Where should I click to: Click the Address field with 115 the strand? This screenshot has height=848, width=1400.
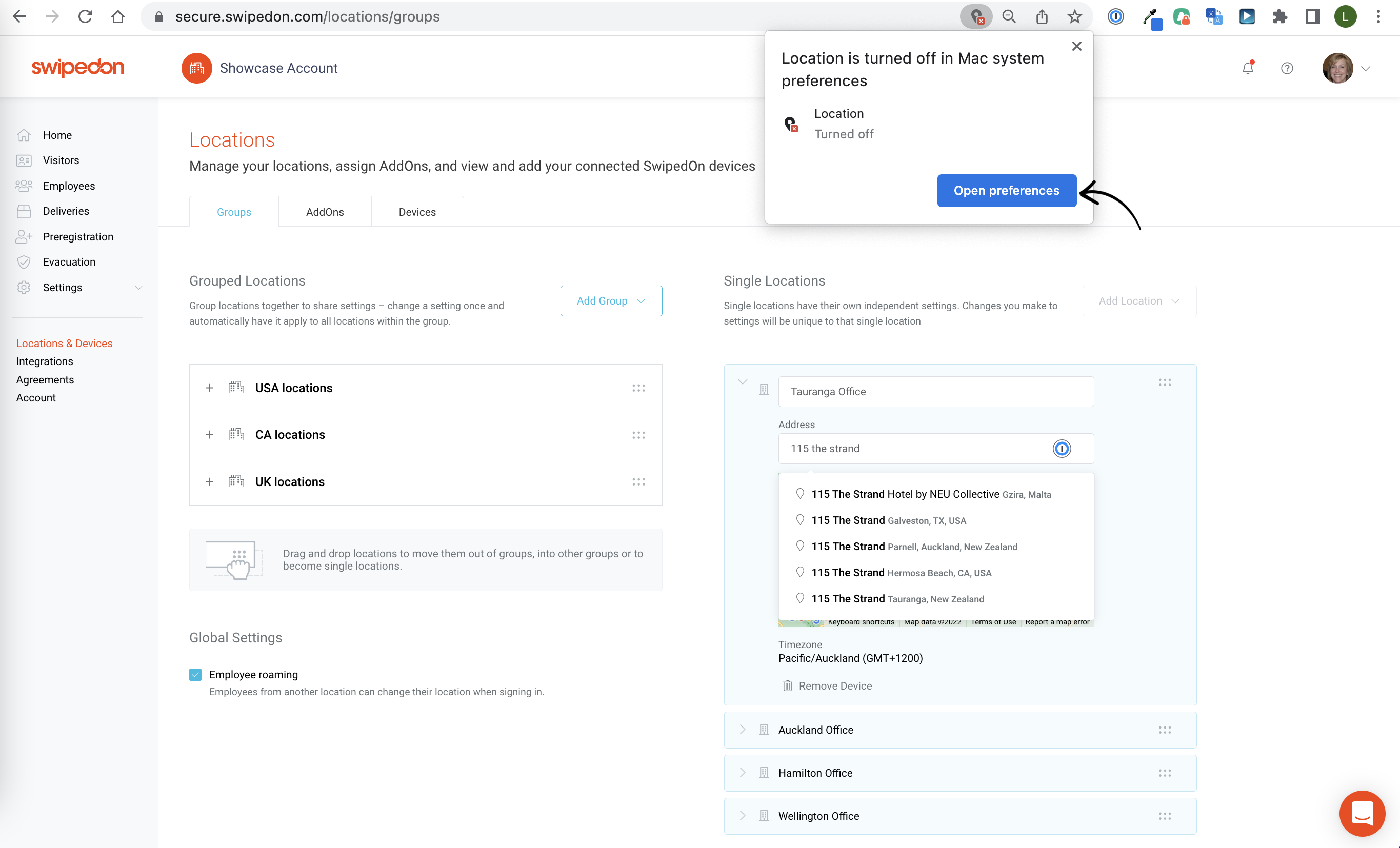[936, 449]
